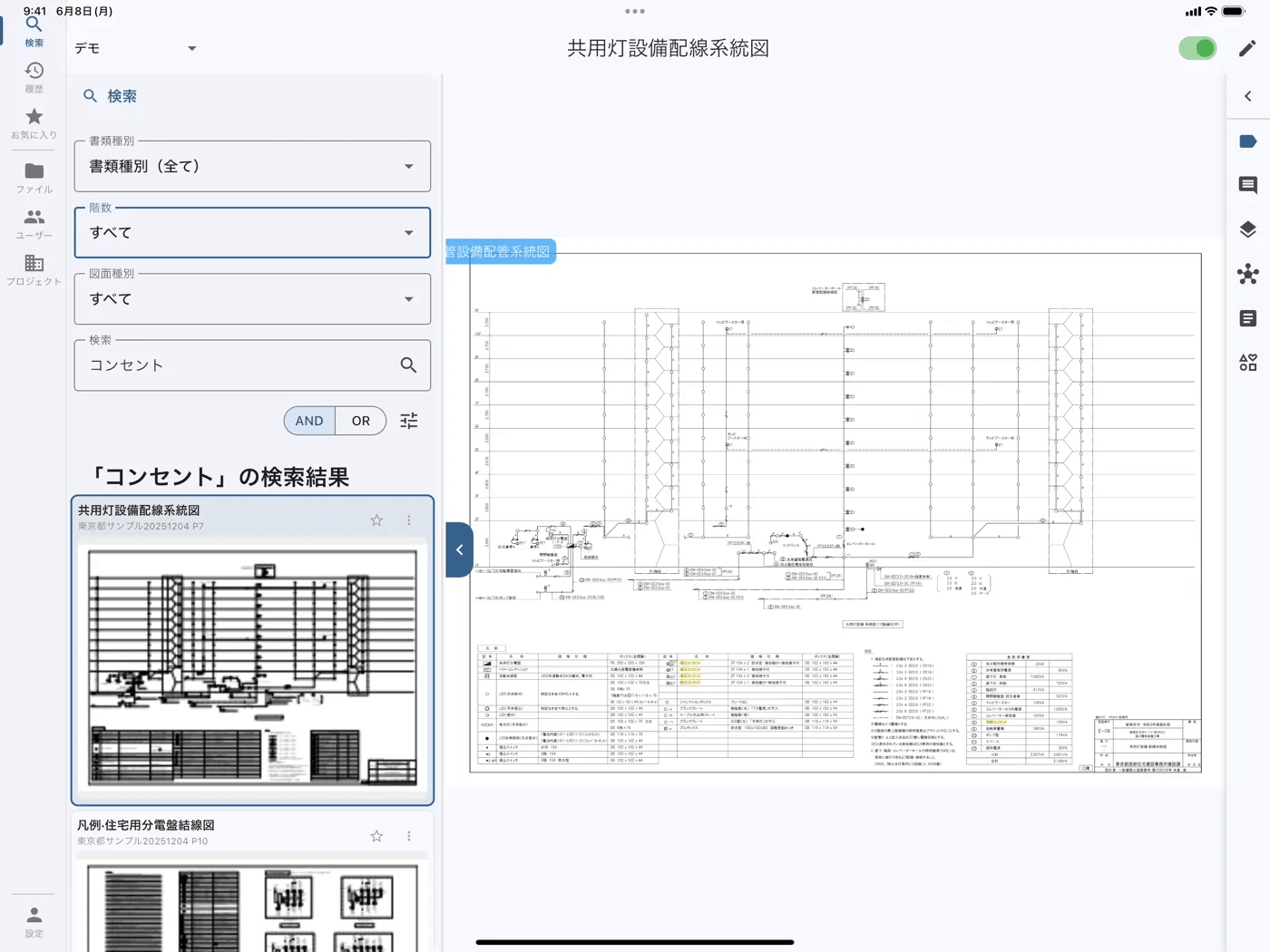Image resolution: width=1270 pixels, height=952 pixels.
Task: Favorite the 凡例·住宅用分電盤結線図 result with star
Action: point(376,835)
